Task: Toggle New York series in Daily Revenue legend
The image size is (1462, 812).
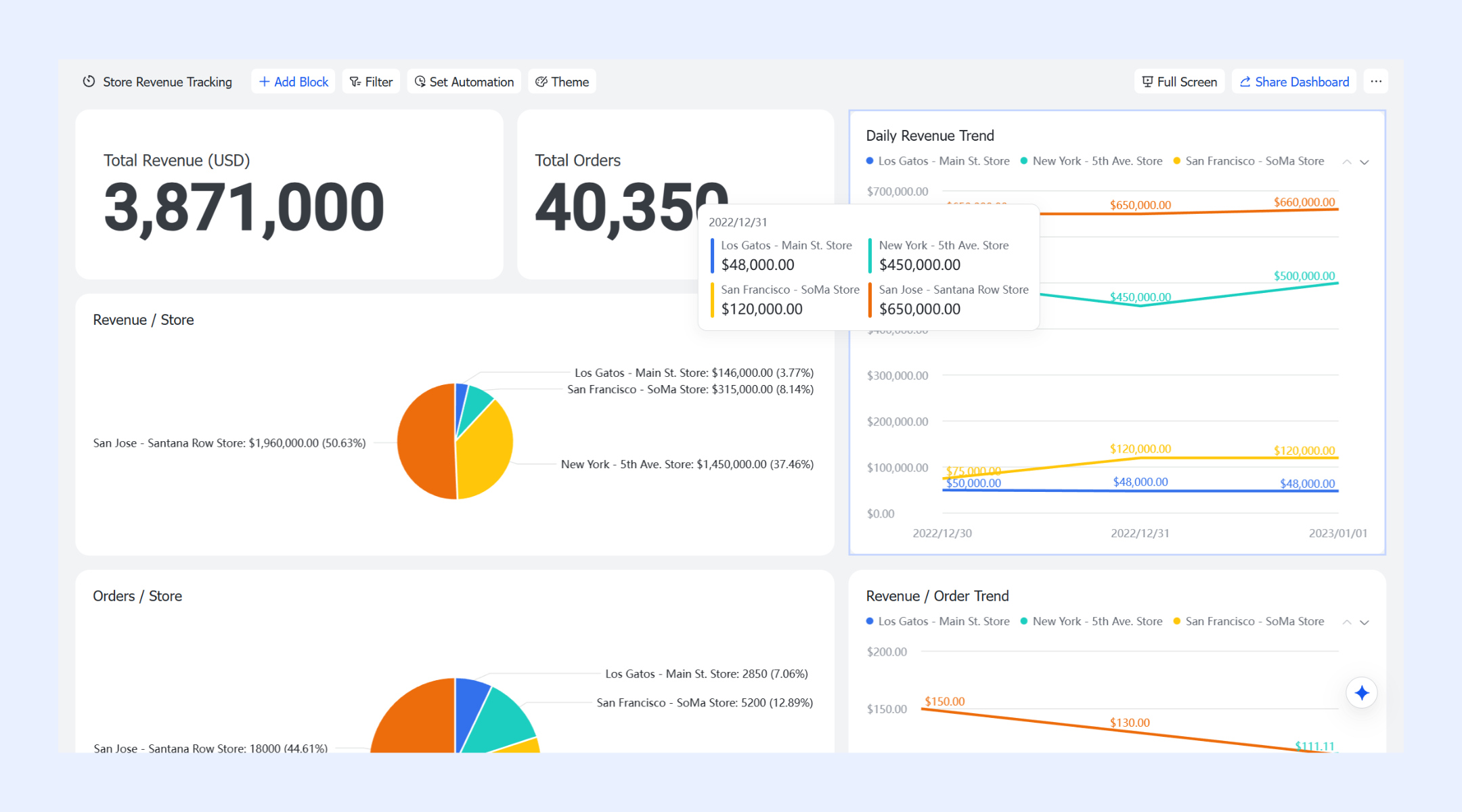Action: 1091,161
